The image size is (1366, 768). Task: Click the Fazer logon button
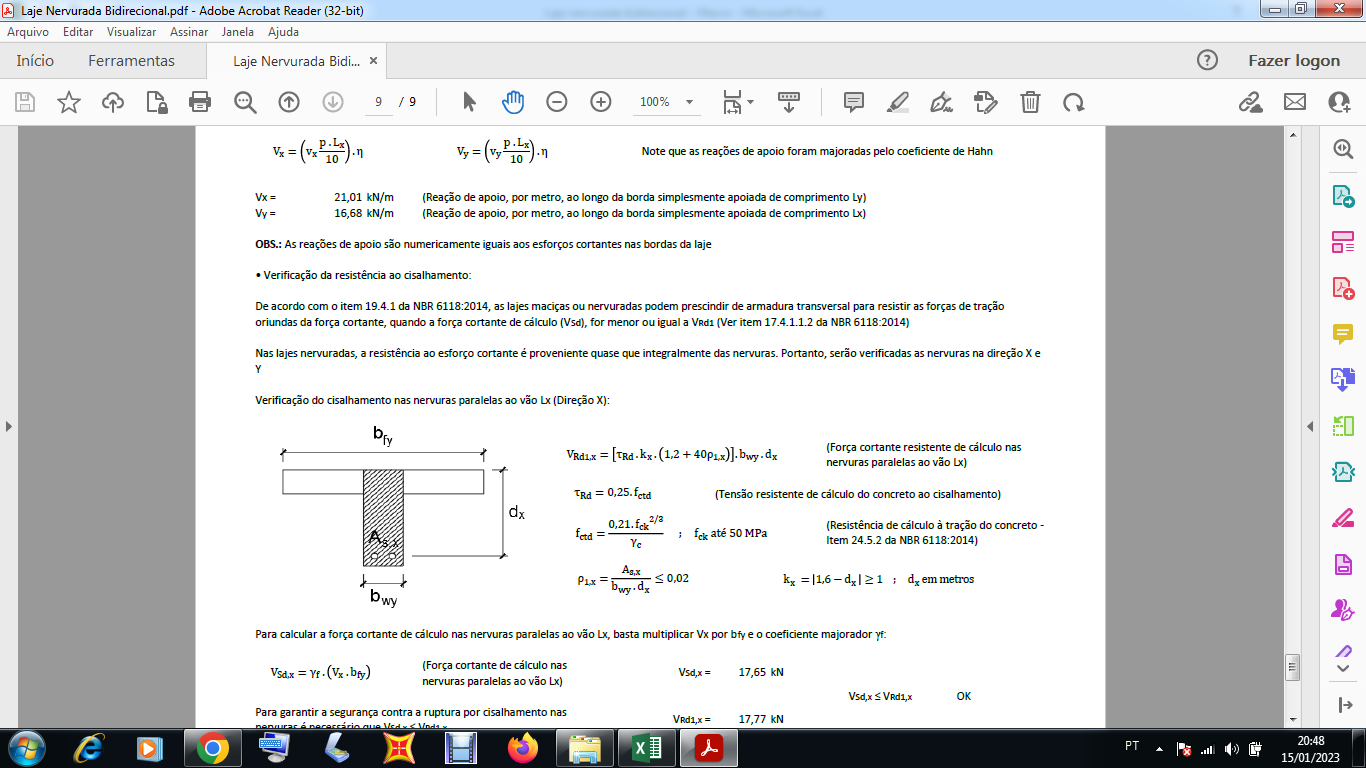[1294, 61]
